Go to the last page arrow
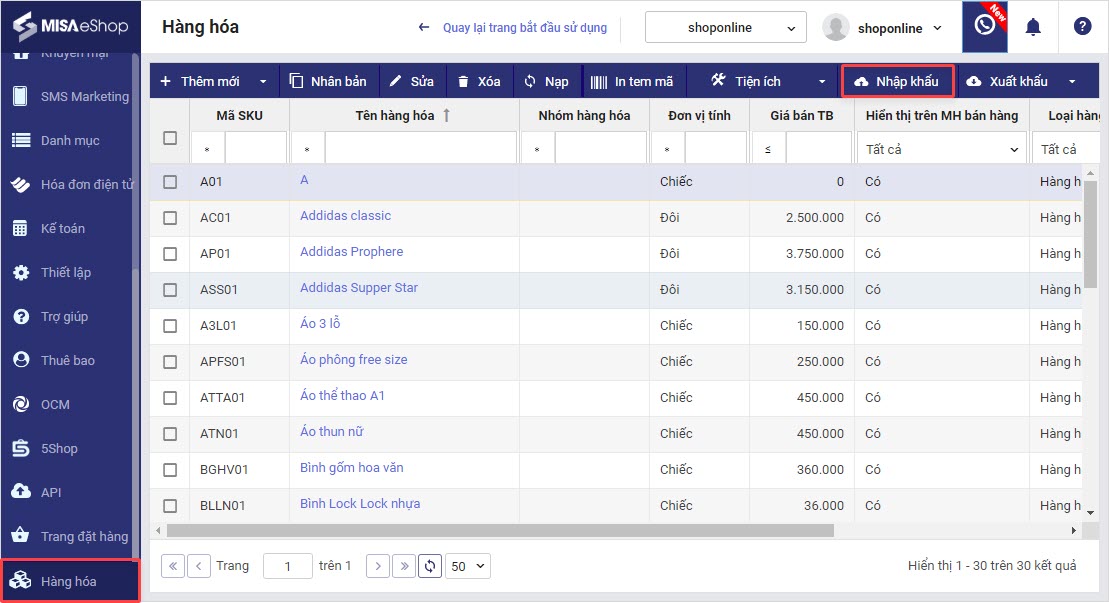Screen dimensions: 1109x603 click(x=403, y=566)
